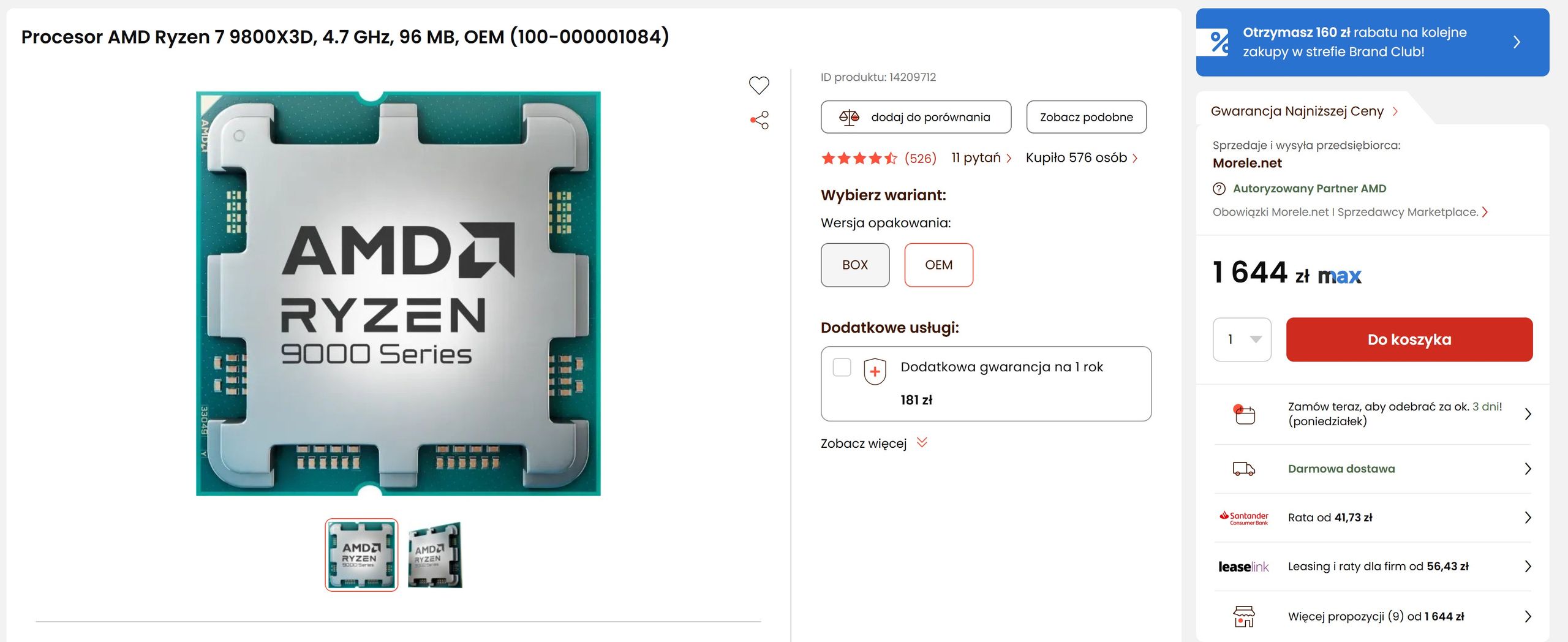The image size is (1568, 642).
Task: Add product to favorites with heart icon
Action: [759, 85]
